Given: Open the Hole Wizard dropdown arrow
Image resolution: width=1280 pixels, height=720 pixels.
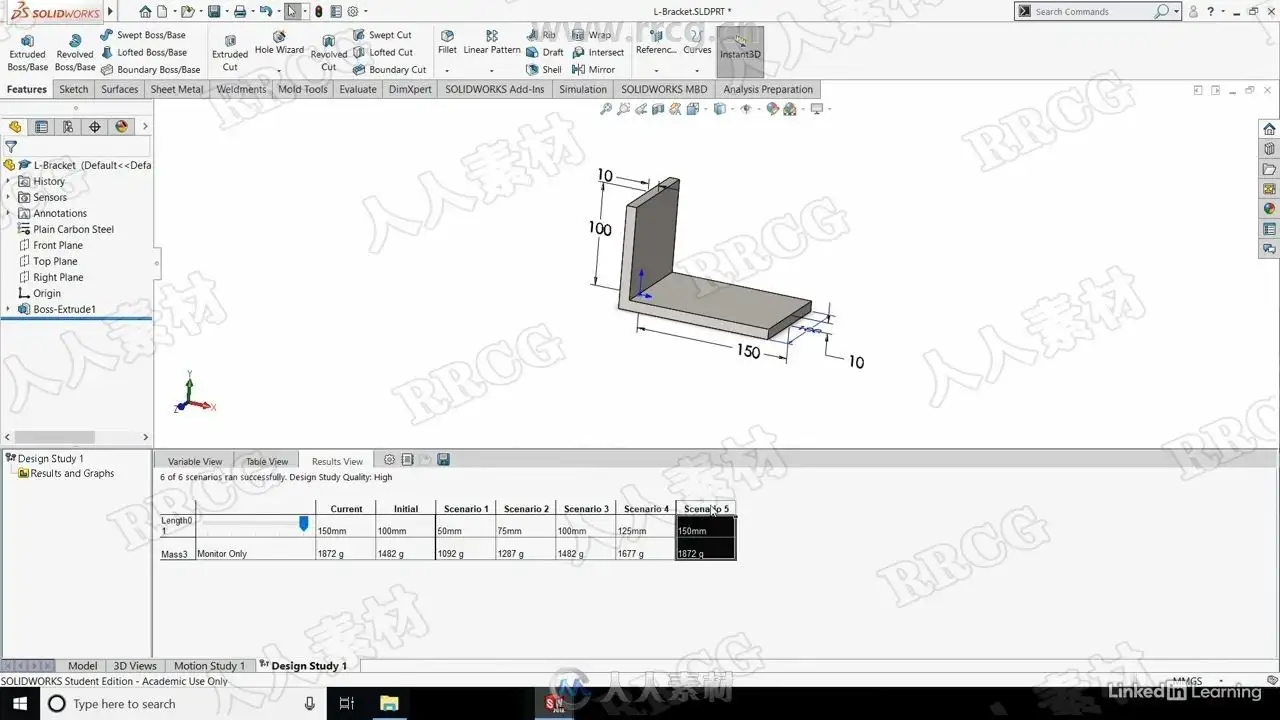Looking at the screenshot, I should 279,71.
